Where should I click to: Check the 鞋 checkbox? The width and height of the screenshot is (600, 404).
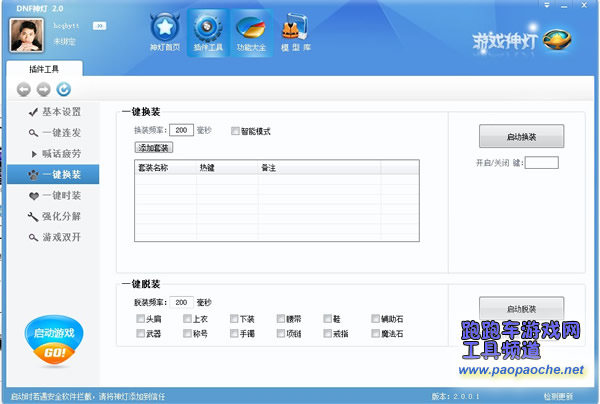328,318
